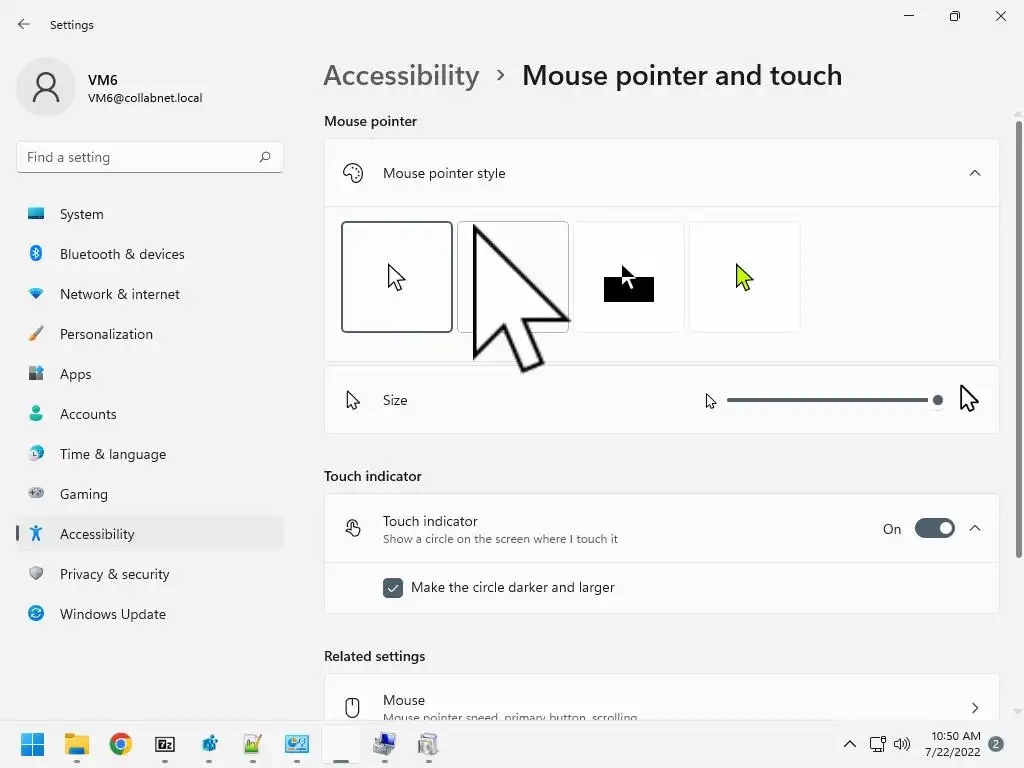
Task: Click the mouse icon in Related settings
Action: [352, 708]
